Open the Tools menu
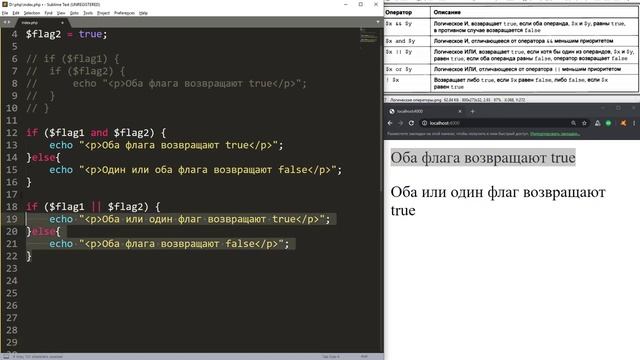 (88, 13)
